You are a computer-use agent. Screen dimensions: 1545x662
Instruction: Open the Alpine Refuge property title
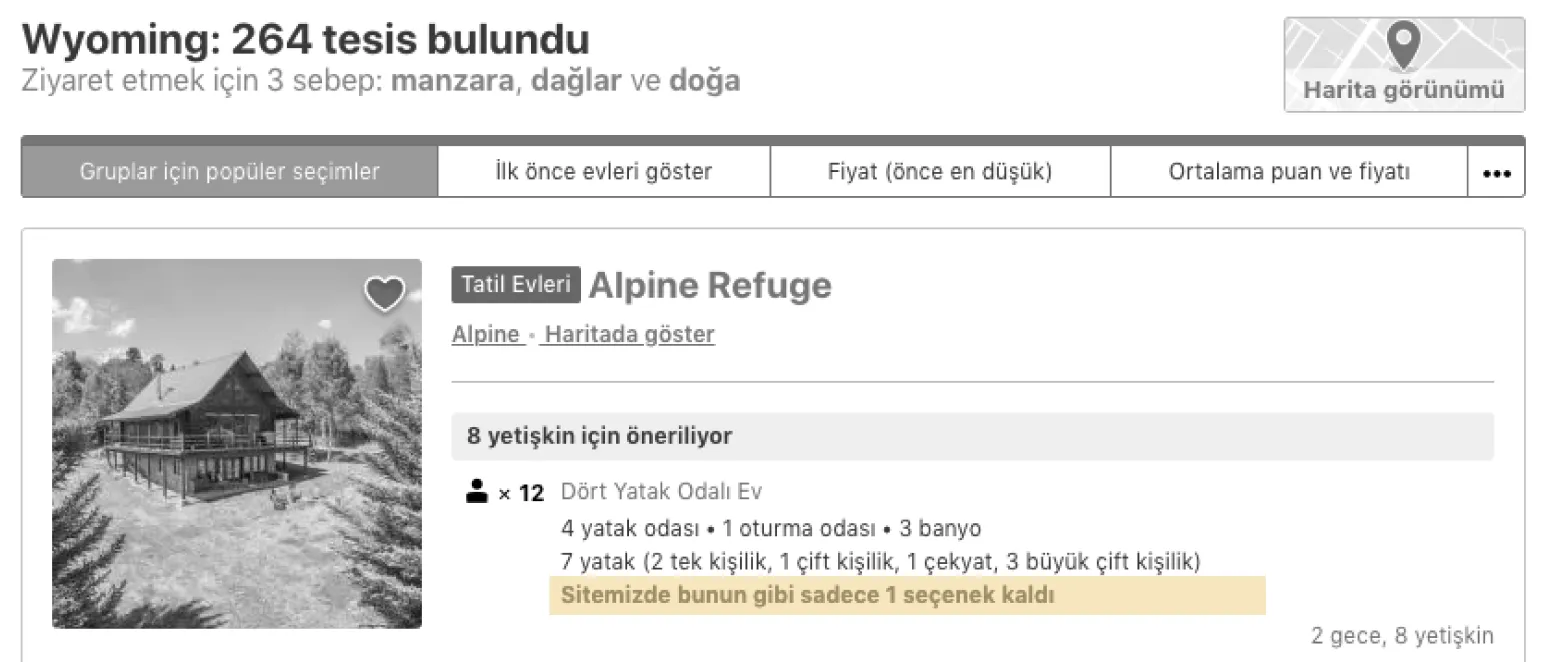(x=710, y=285)
